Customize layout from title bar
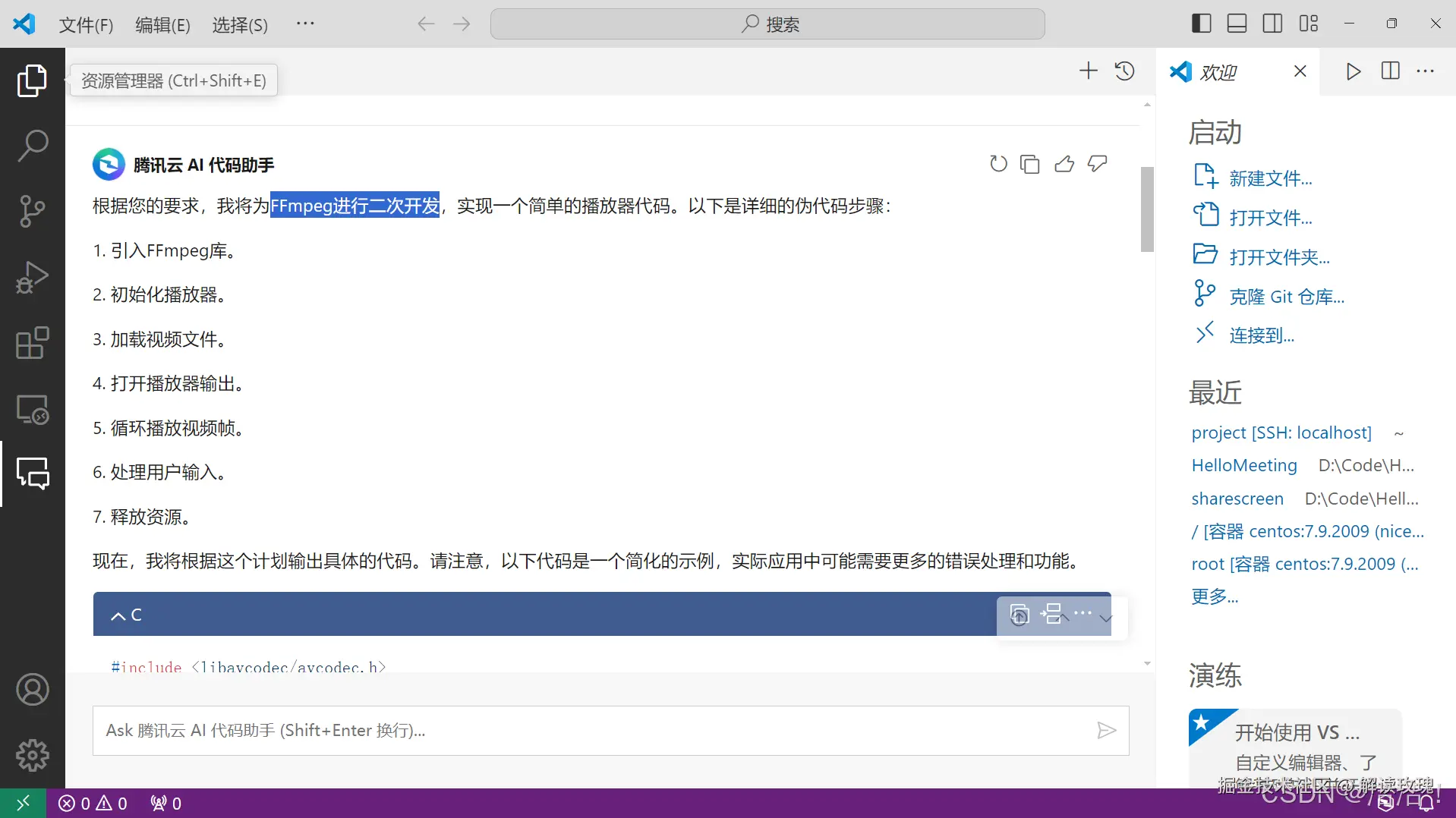This screenshot has height=818, width=1456. click(x=1309, y=24)
